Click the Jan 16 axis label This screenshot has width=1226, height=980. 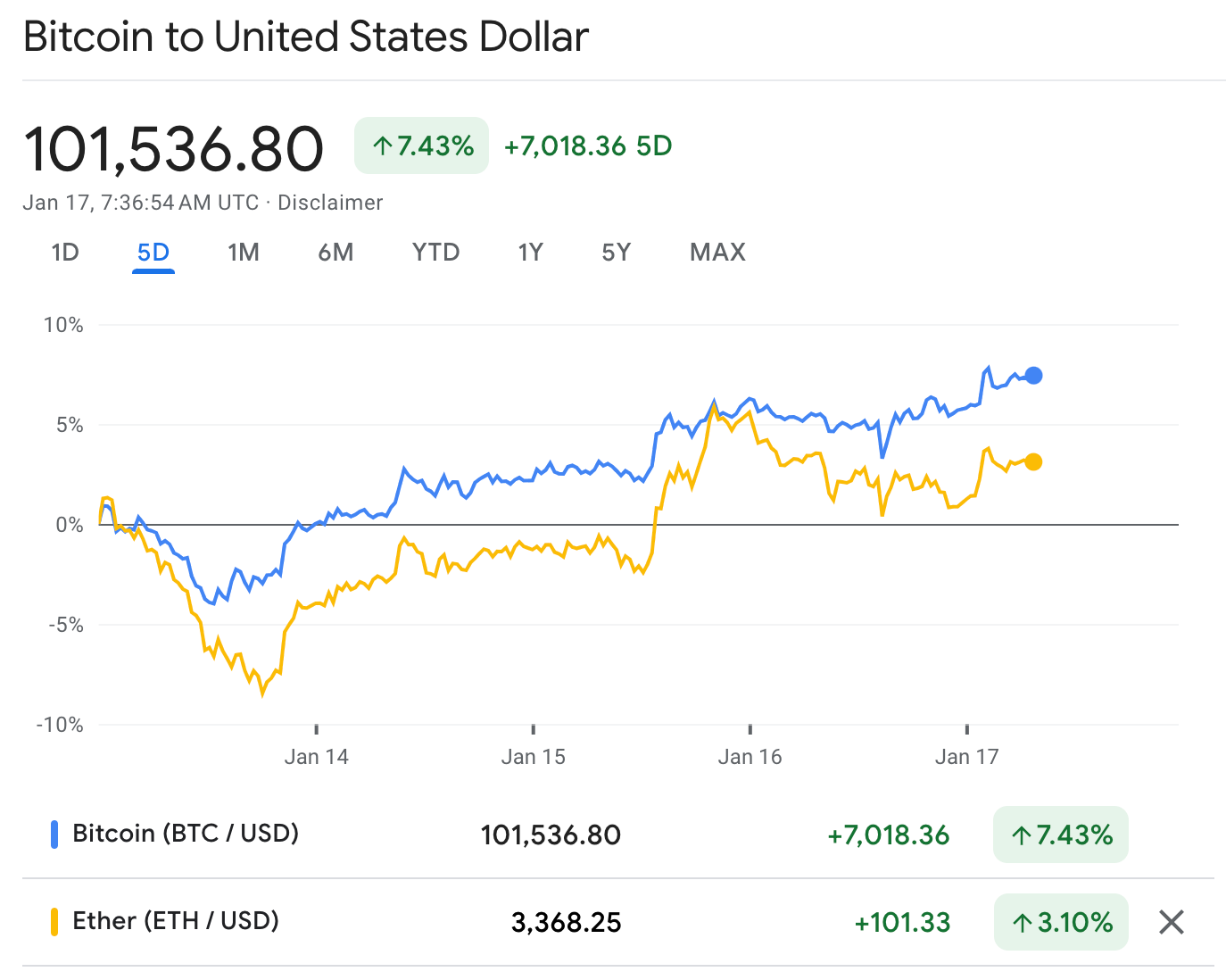[x=750, y=756]
